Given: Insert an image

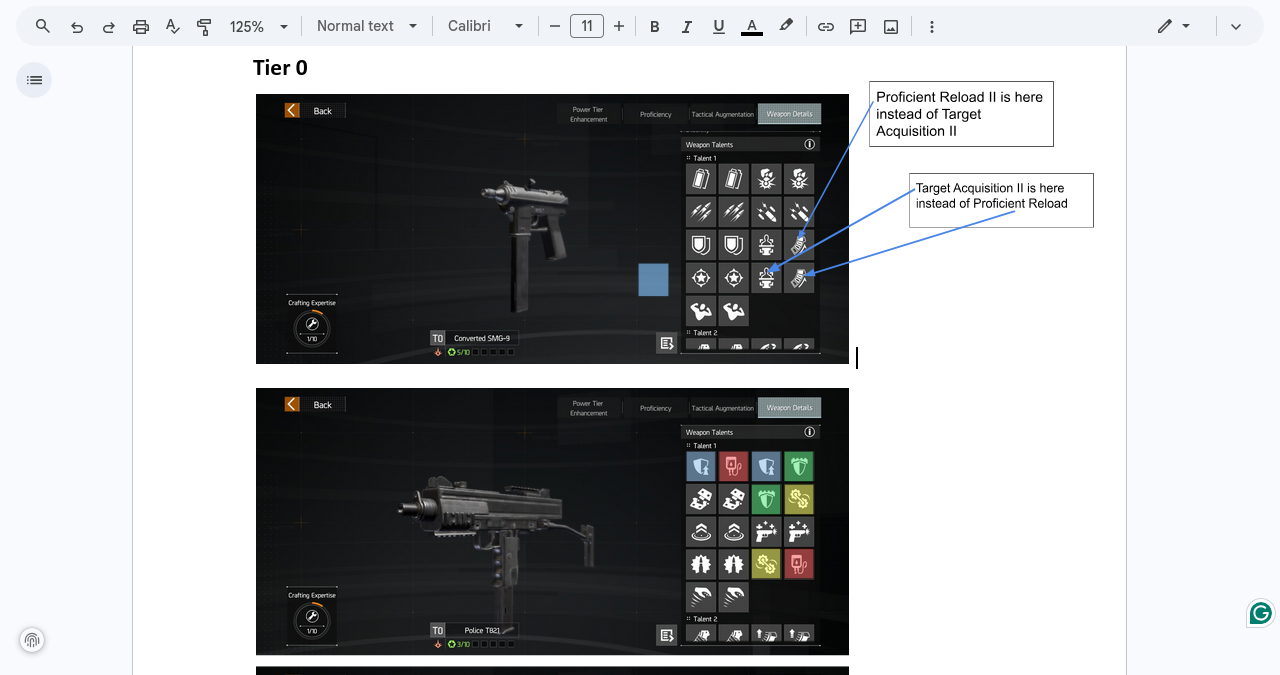Looking at the screenshot, I should pyautogui.click(x=891, y=27).
